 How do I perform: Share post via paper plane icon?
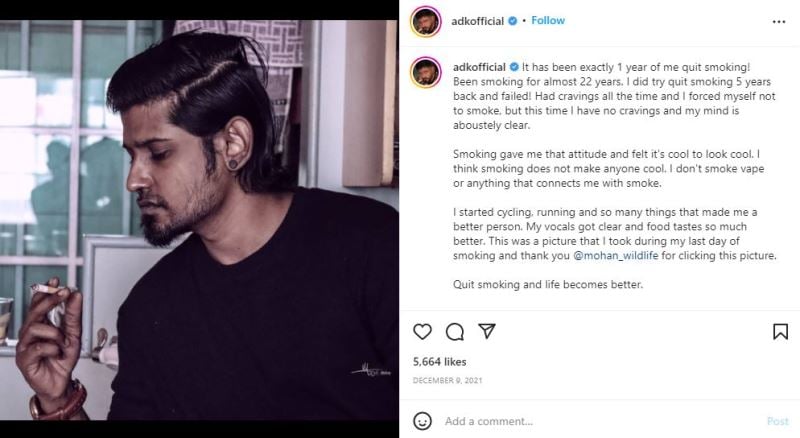[487, 331]
